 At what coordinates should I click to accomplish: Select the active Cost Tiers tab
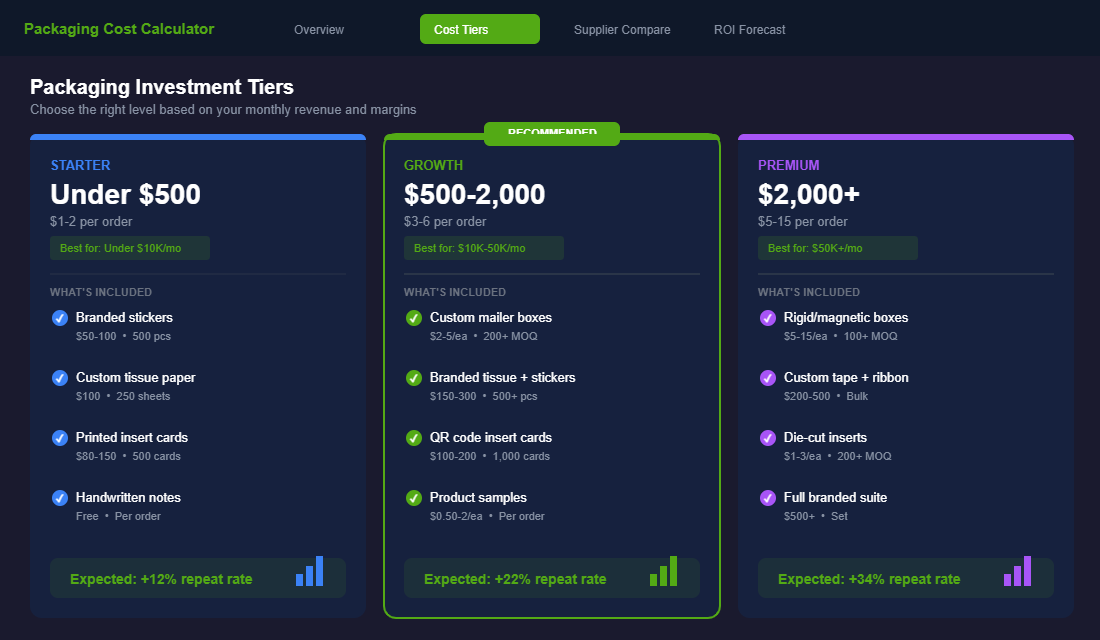click(x=479, y=30)
